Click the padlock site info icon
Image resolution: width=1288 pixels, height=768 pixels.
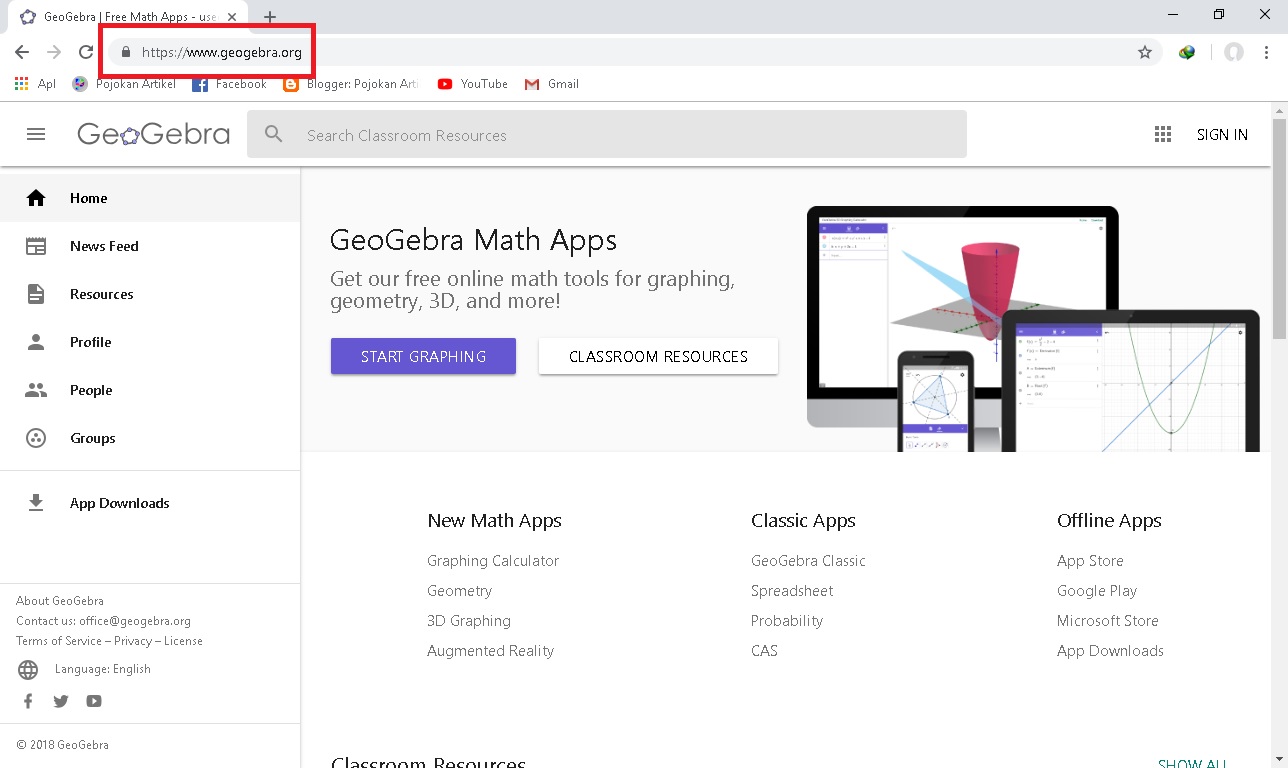click(125, 52)
